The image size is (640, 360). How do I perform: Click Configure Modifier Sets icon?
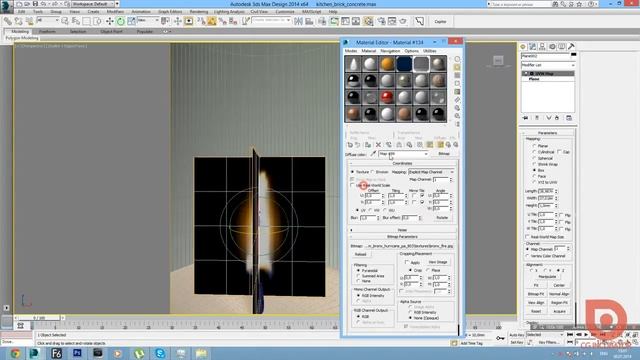pyautogui.click(x=569, y=118)
